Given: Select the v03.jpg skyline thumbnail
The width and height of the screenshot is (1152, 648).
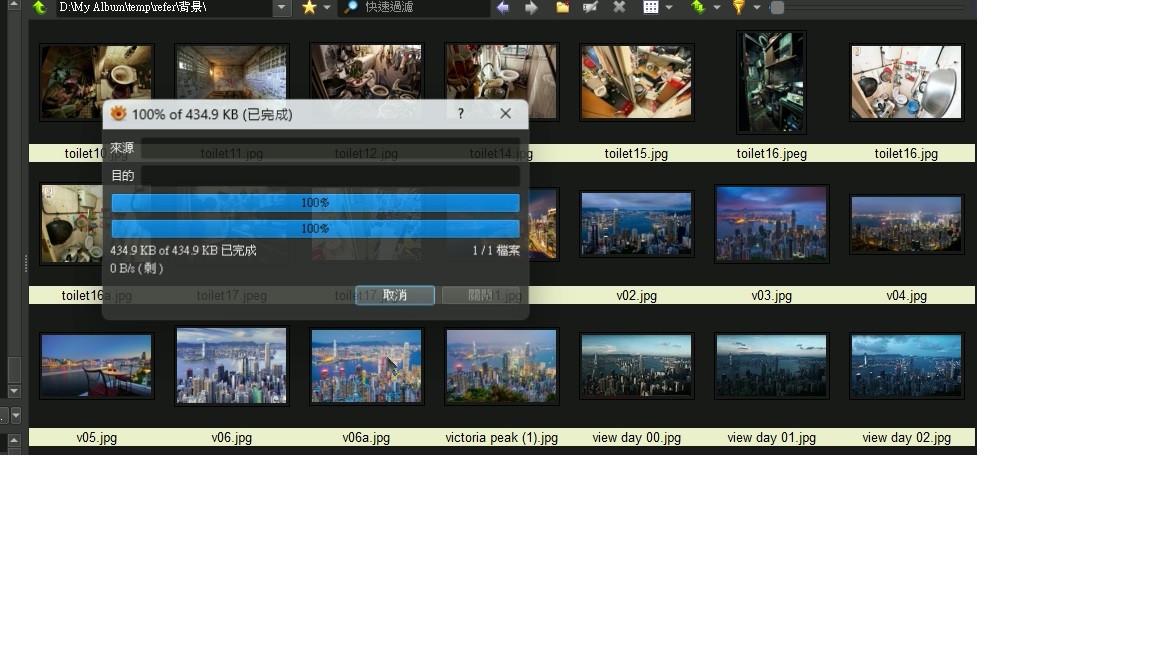Looking at the screenshot, I should [x=771, y=224].
